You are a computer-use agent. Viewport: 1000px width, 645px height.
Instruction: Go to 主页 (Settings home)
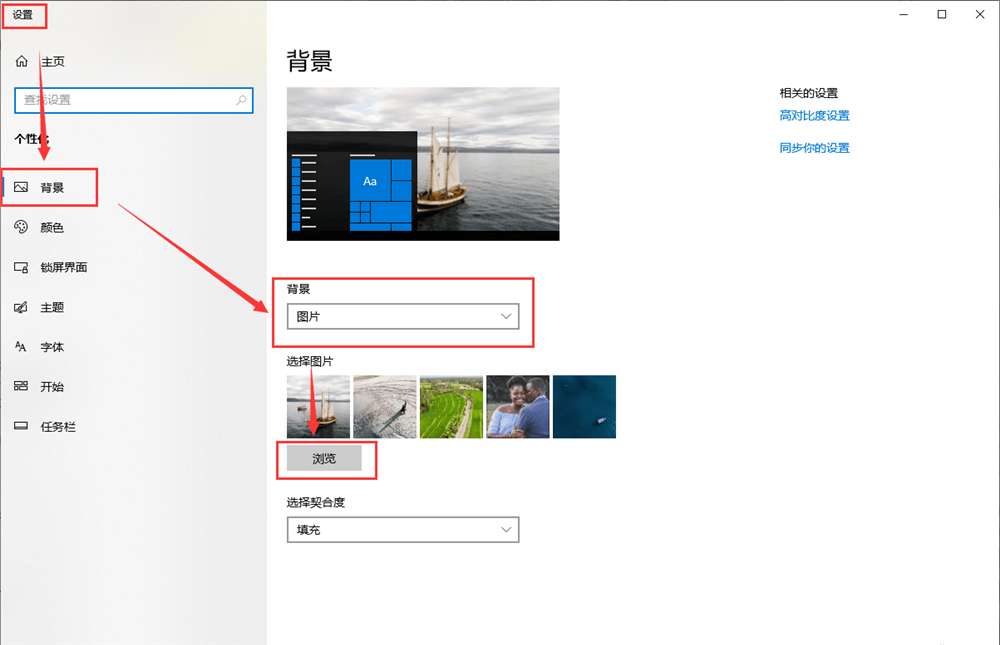point(54,61)
